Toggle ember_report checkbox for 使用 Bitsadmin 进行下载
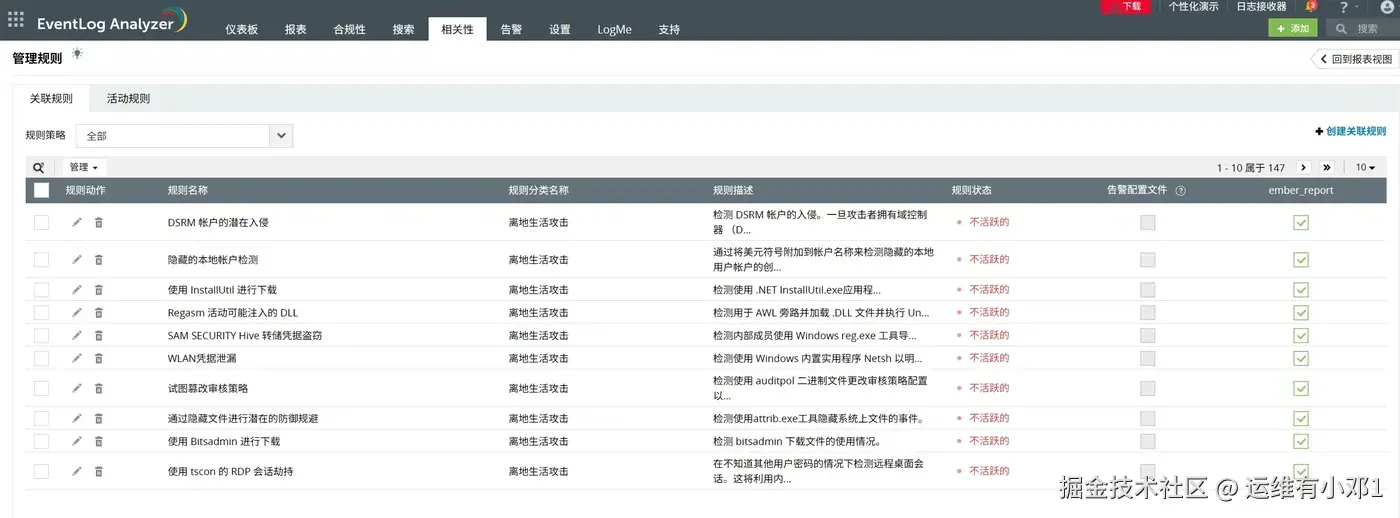Image resolution: width=1400 pixels, height=518 pixels. pyautogui.click(x=1301, y=441)
